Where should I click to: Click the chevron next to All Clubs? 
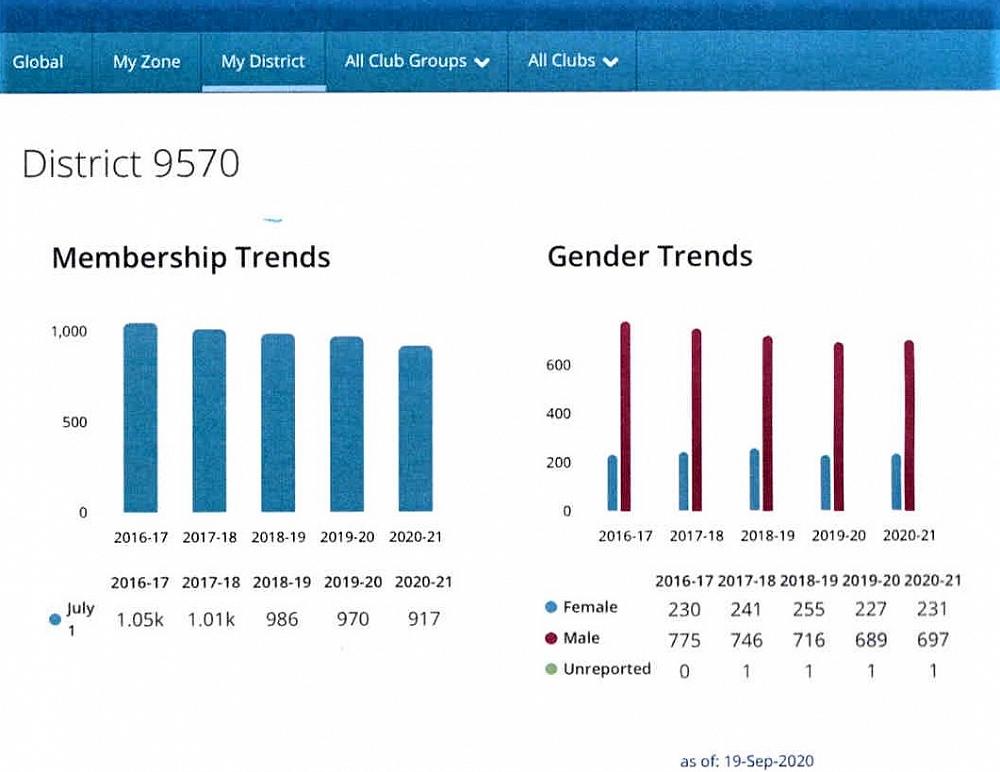click(611, 62)
